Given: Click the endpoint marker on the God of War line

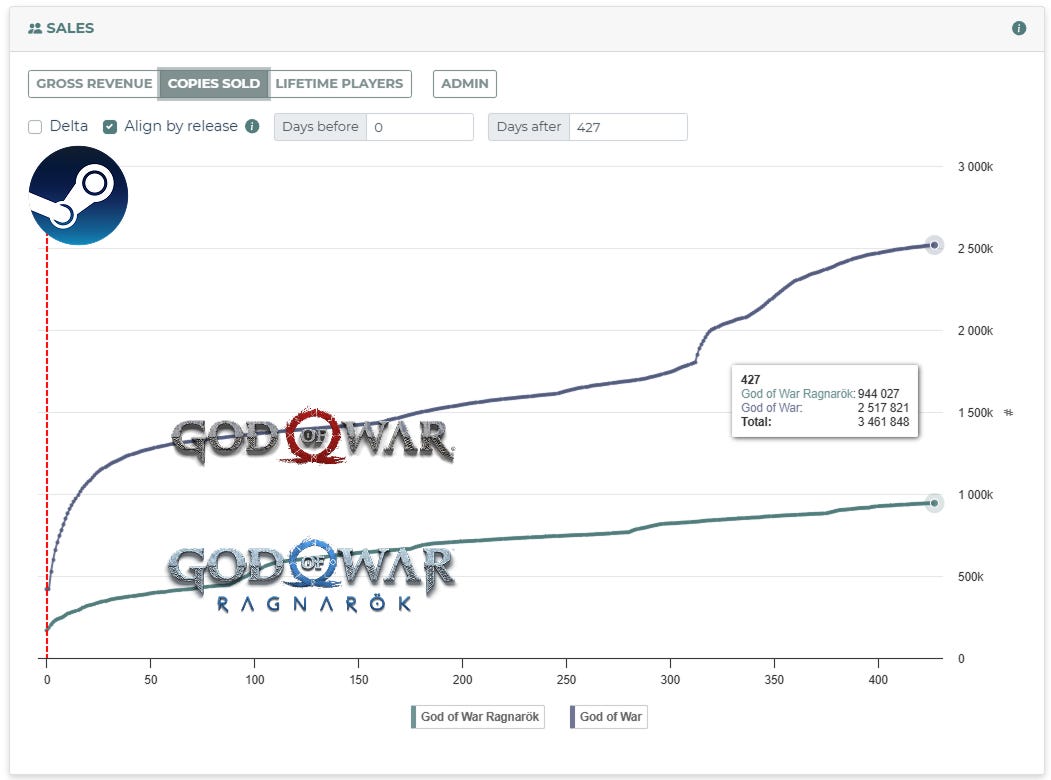Looking at the screenshot, I should click(x=933, y=244).
